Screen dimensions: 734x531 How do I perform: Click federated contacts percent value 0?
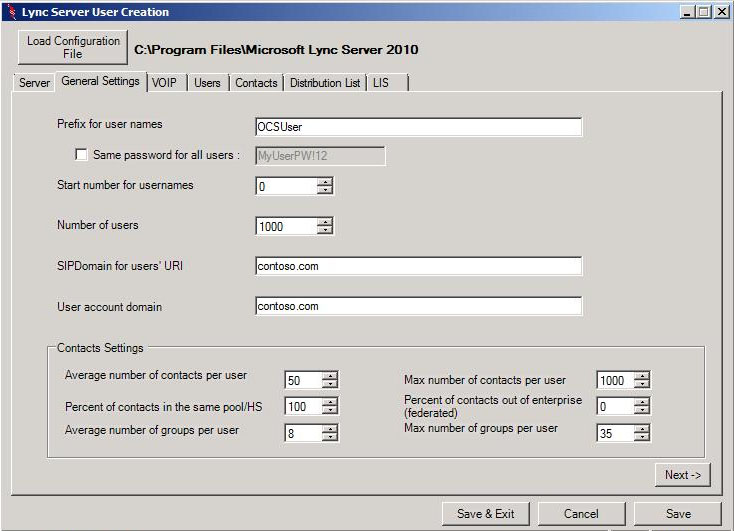(x=615, y=406)
